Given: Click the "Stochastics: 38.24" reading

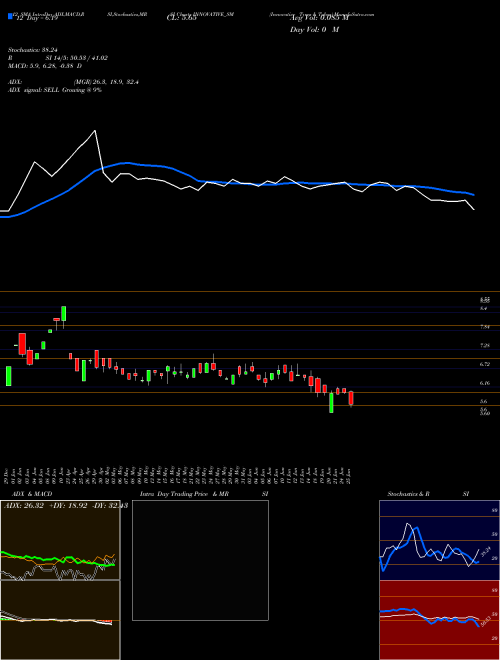Looking at the screenshot, I should pos(32,49).
